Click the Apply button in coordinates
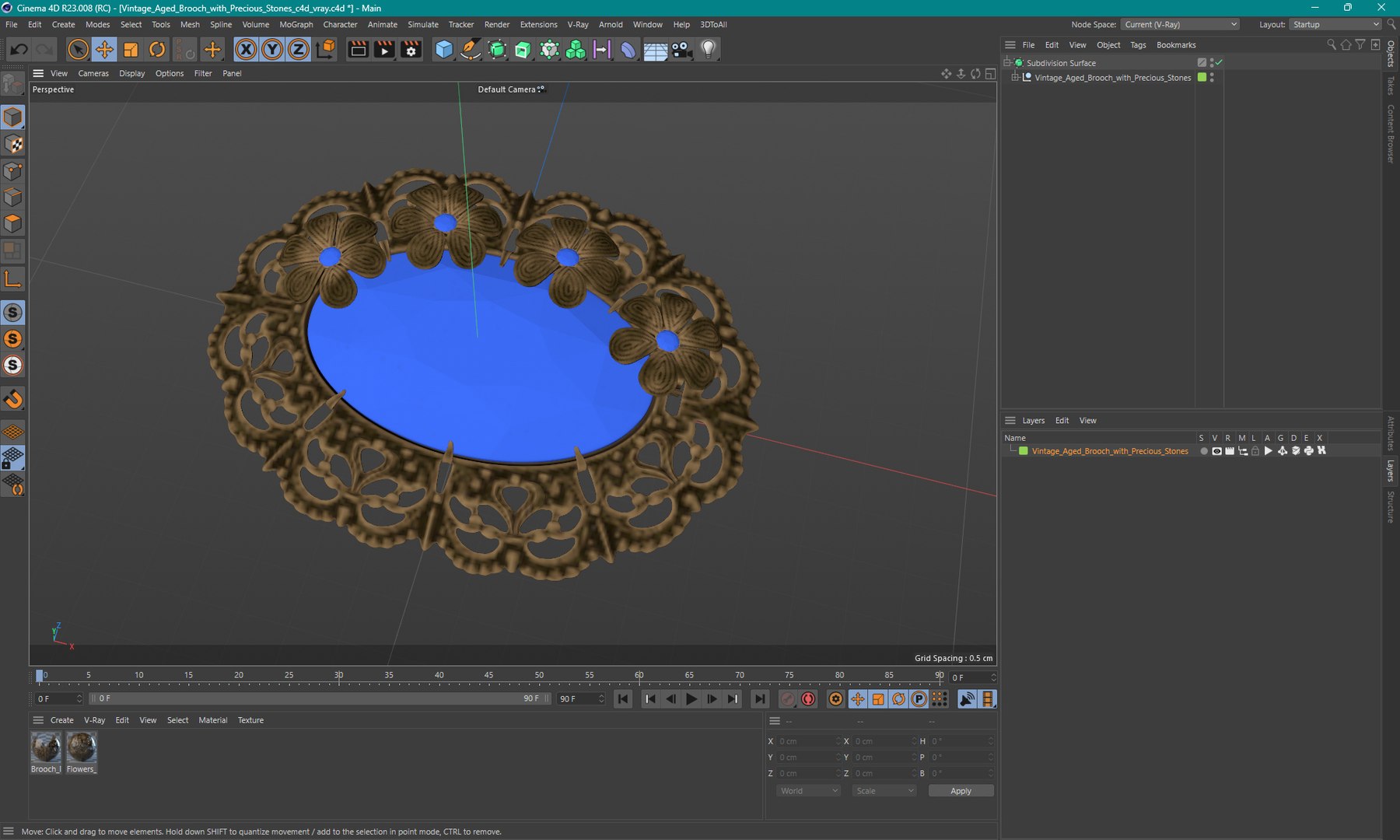Viewport: 1400px width, 840px height. [961, 791]
